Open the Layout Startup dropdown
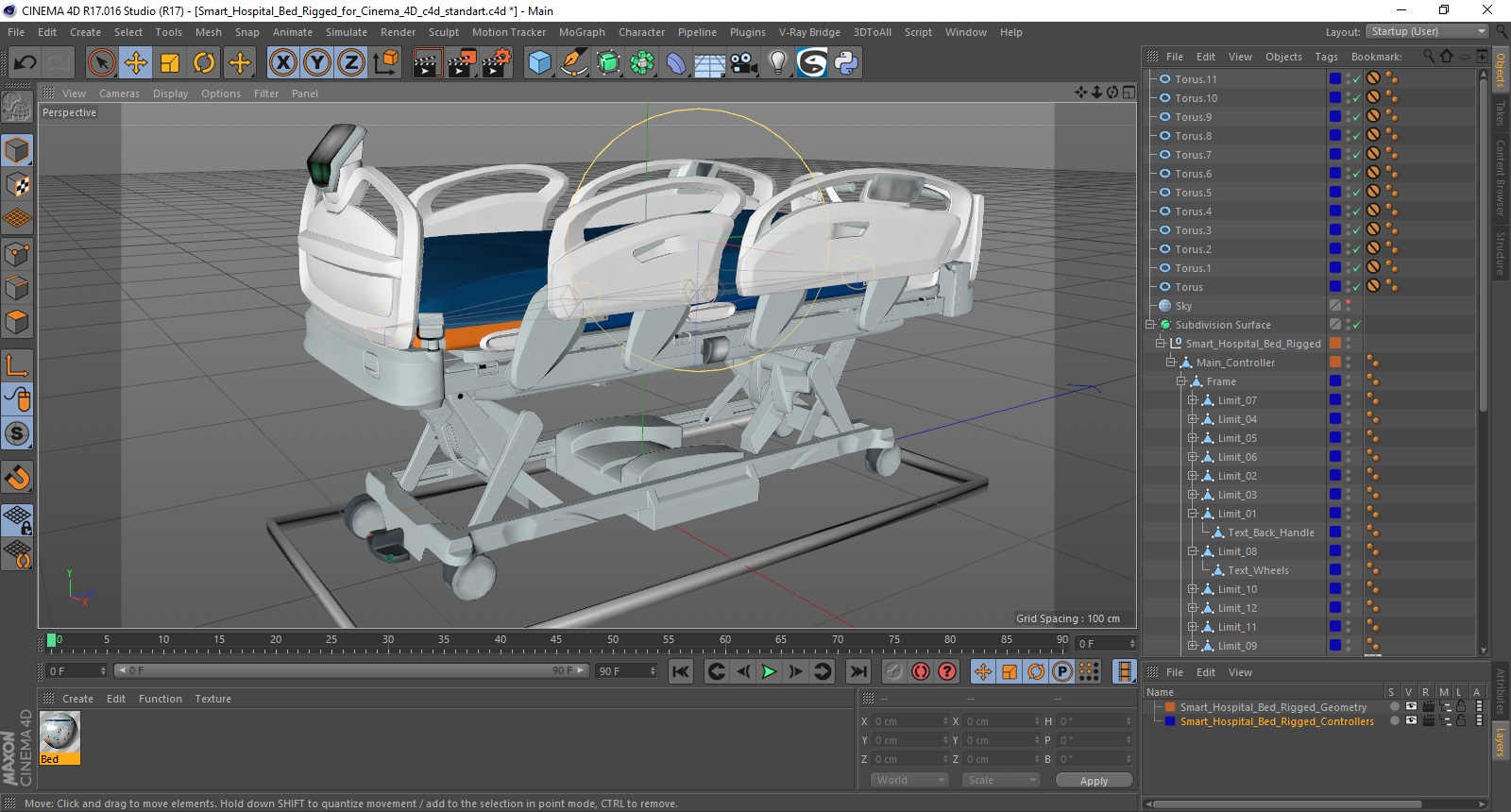 1427,31
